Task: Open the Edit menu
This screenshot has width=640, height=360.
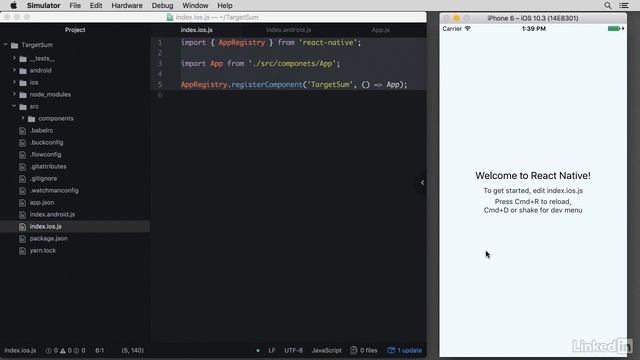Action: pyautogui.click(x=96, y=5)
